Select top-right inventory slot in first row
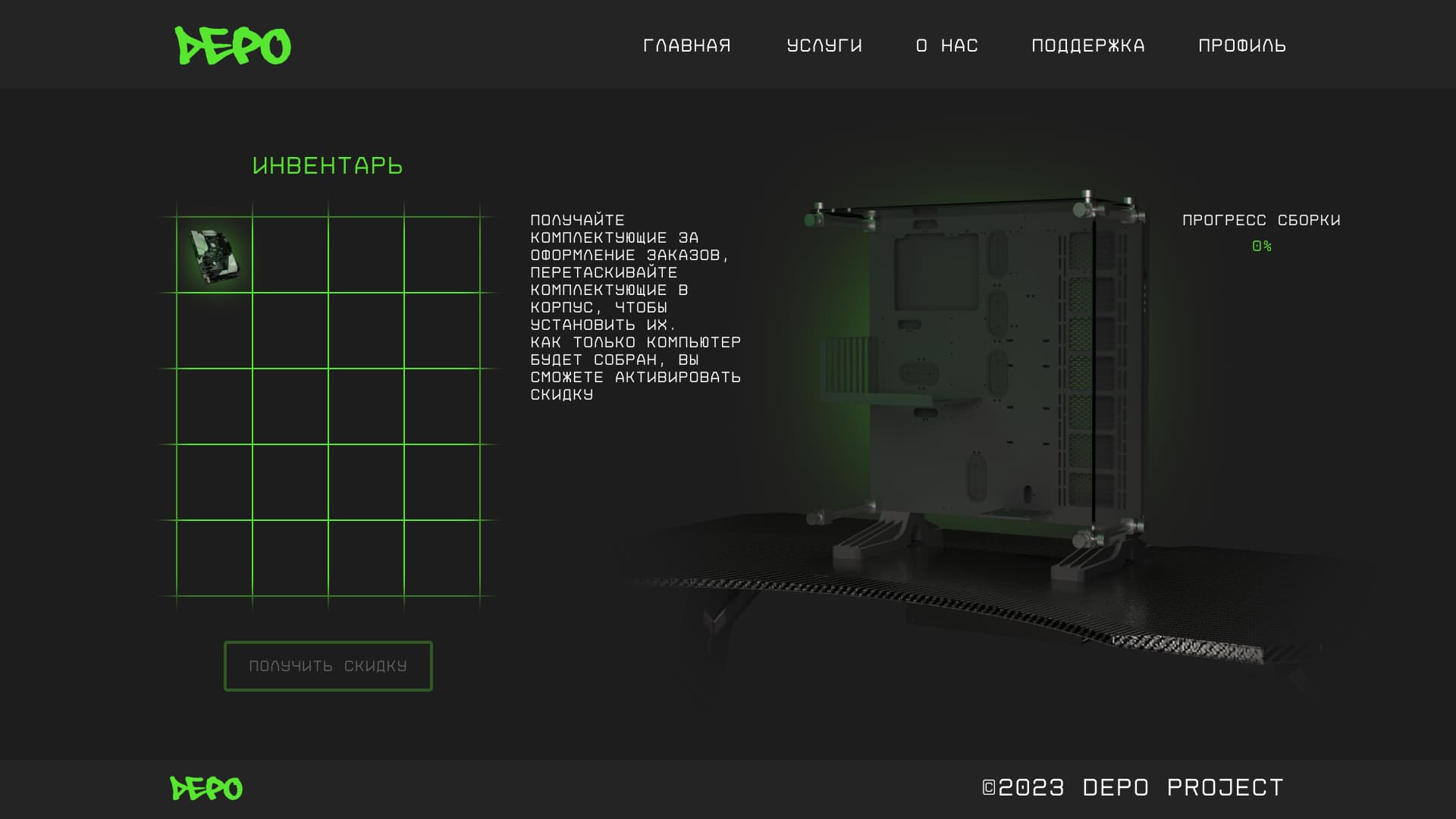Image resolution: width=1456 pixels, height=819 pixels. point(442,255)
